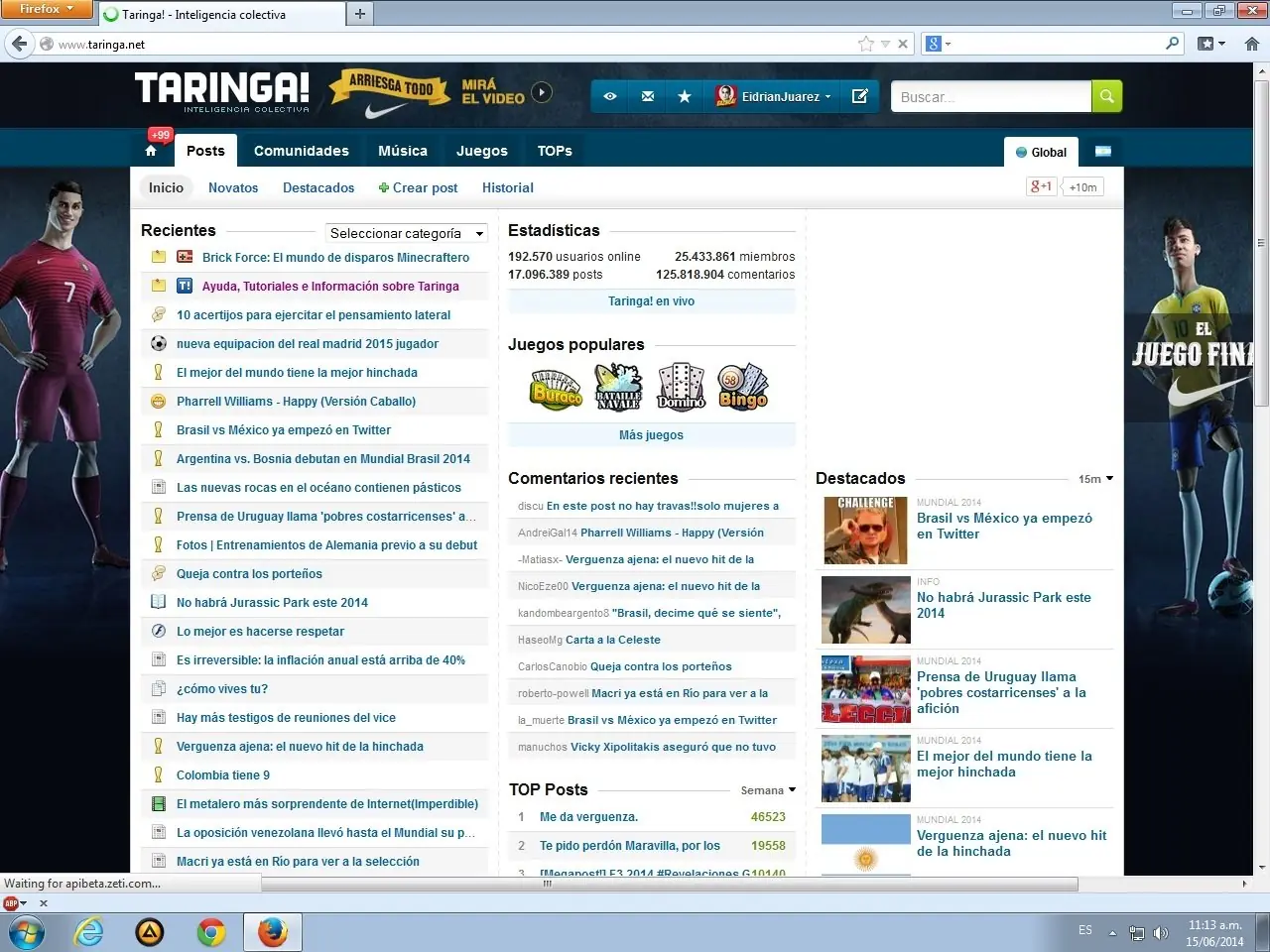Click the AIMP triangle taskbar icon
Screen dimensions: 1270x952
click(150, 933)
